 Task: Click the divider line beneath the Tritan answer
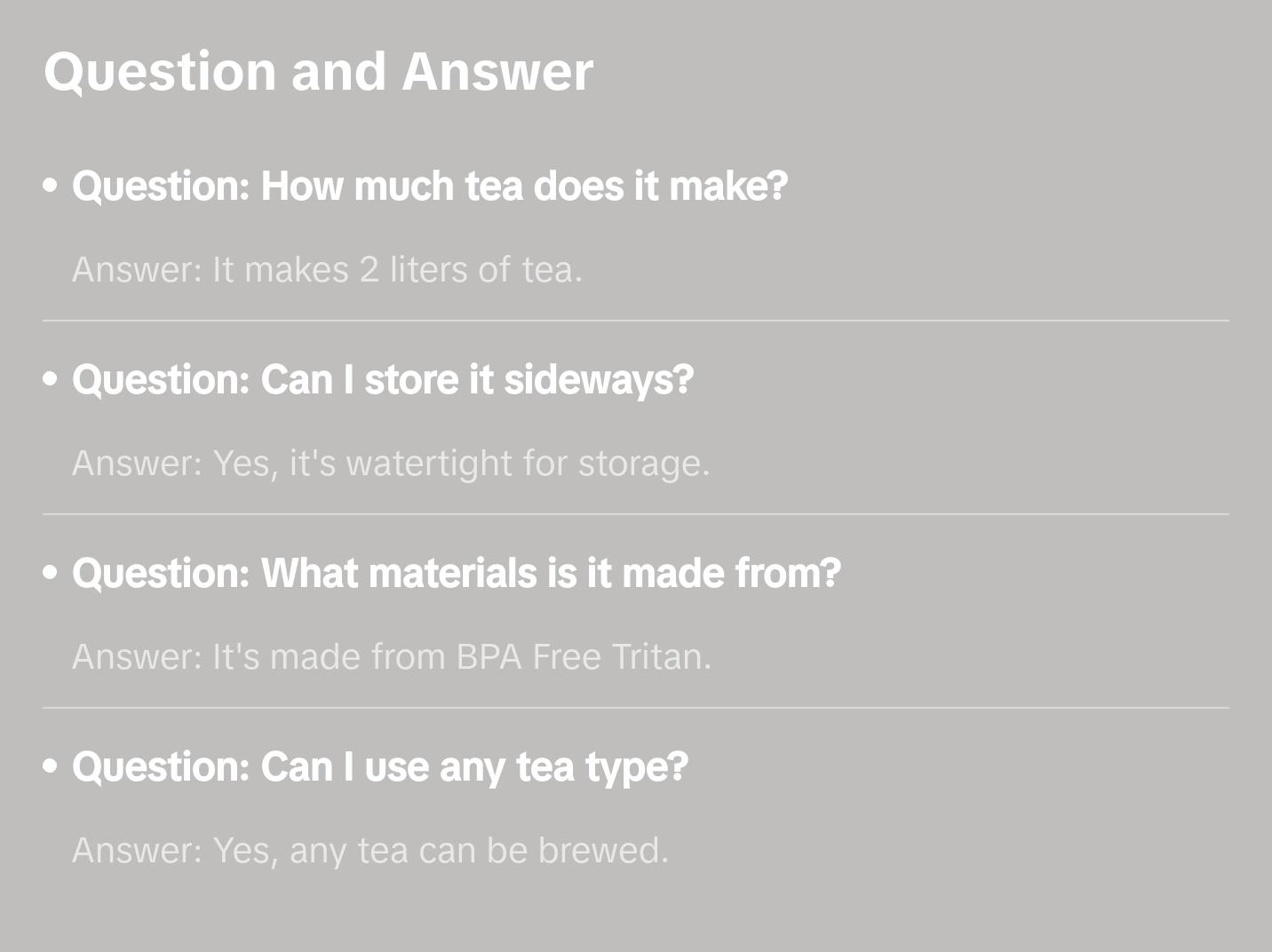pos(636,708)
